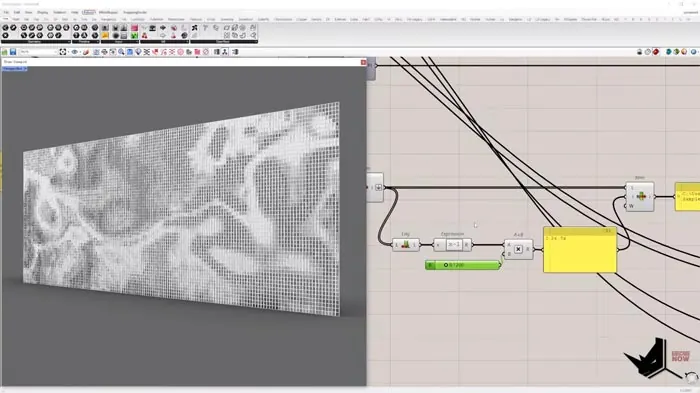This screenshot has width=700, height=393.
Task: Open the File menu
Action: click(6, 13)
